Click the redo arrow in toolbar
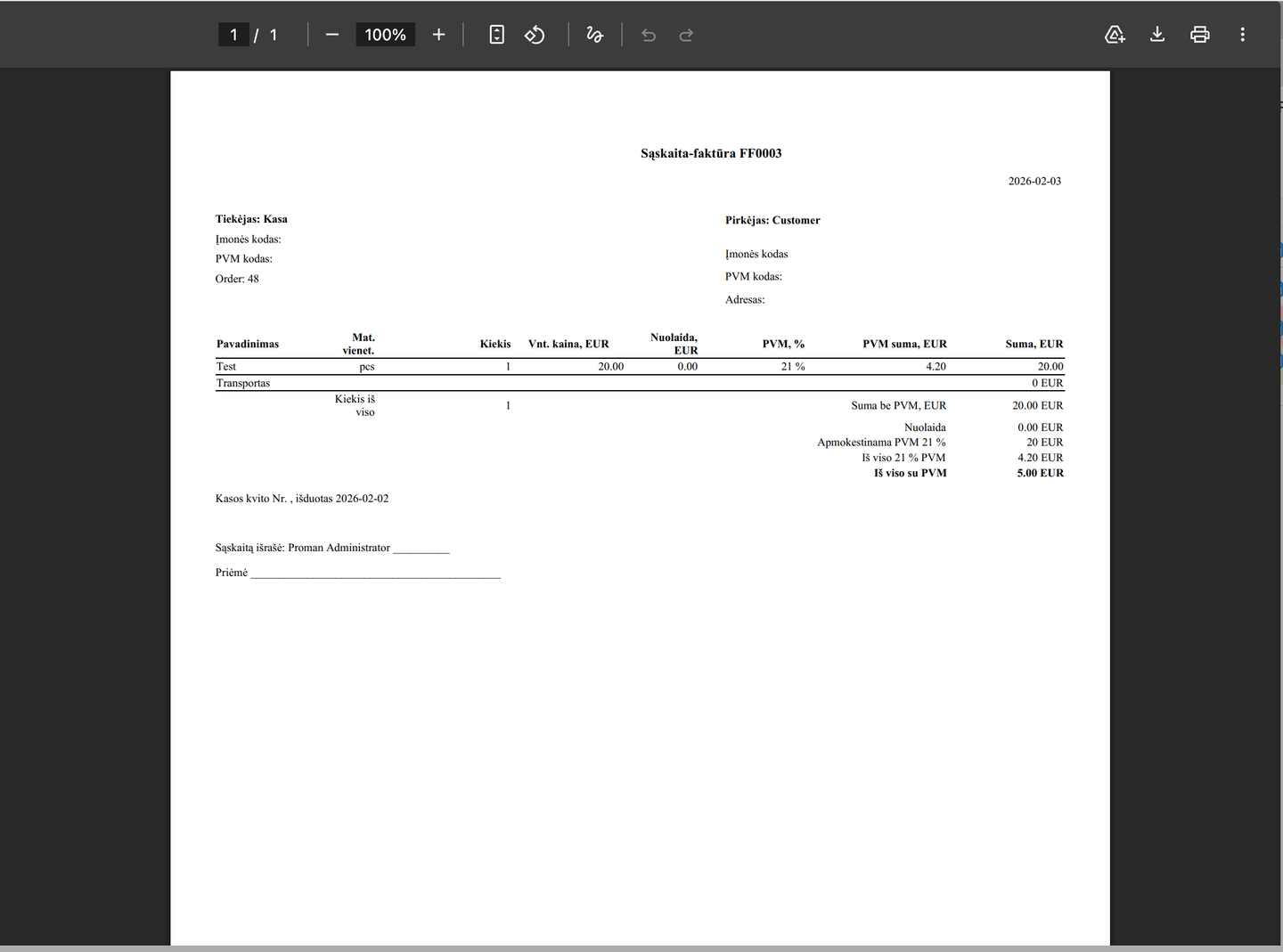This screenshot has height=952, width=1283. point(686,35)
